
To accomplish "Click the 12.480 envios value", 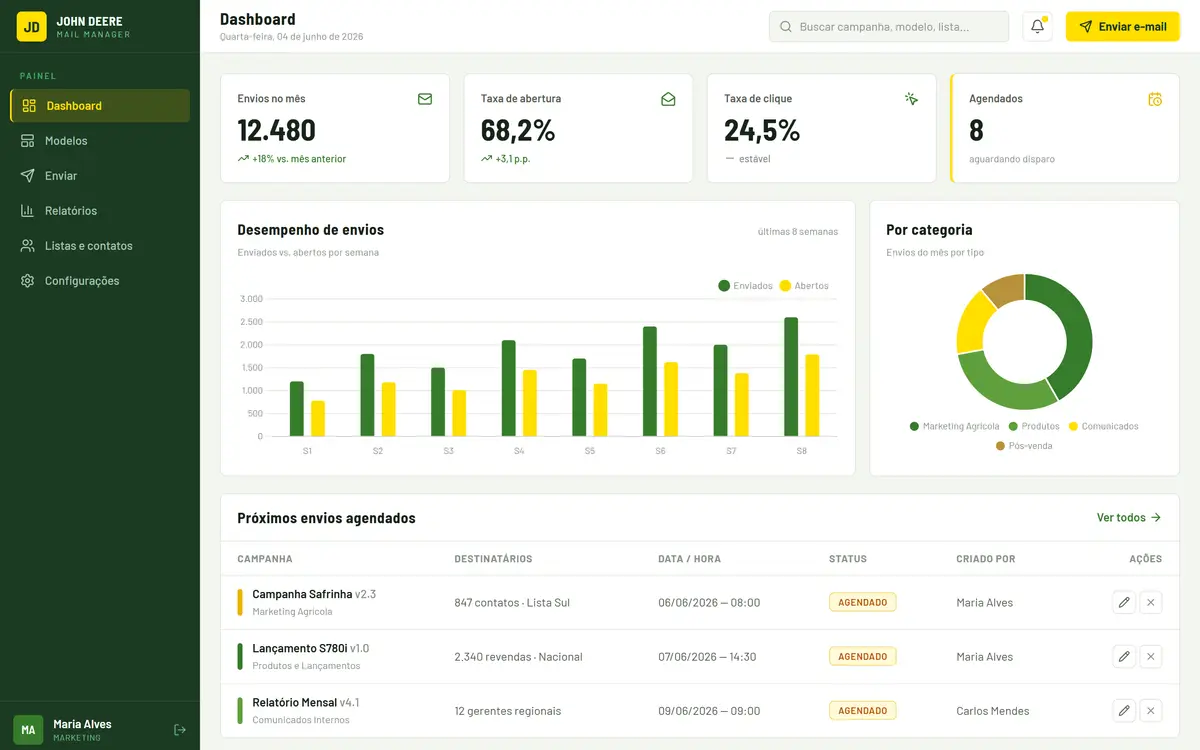I will pos(277,130).
